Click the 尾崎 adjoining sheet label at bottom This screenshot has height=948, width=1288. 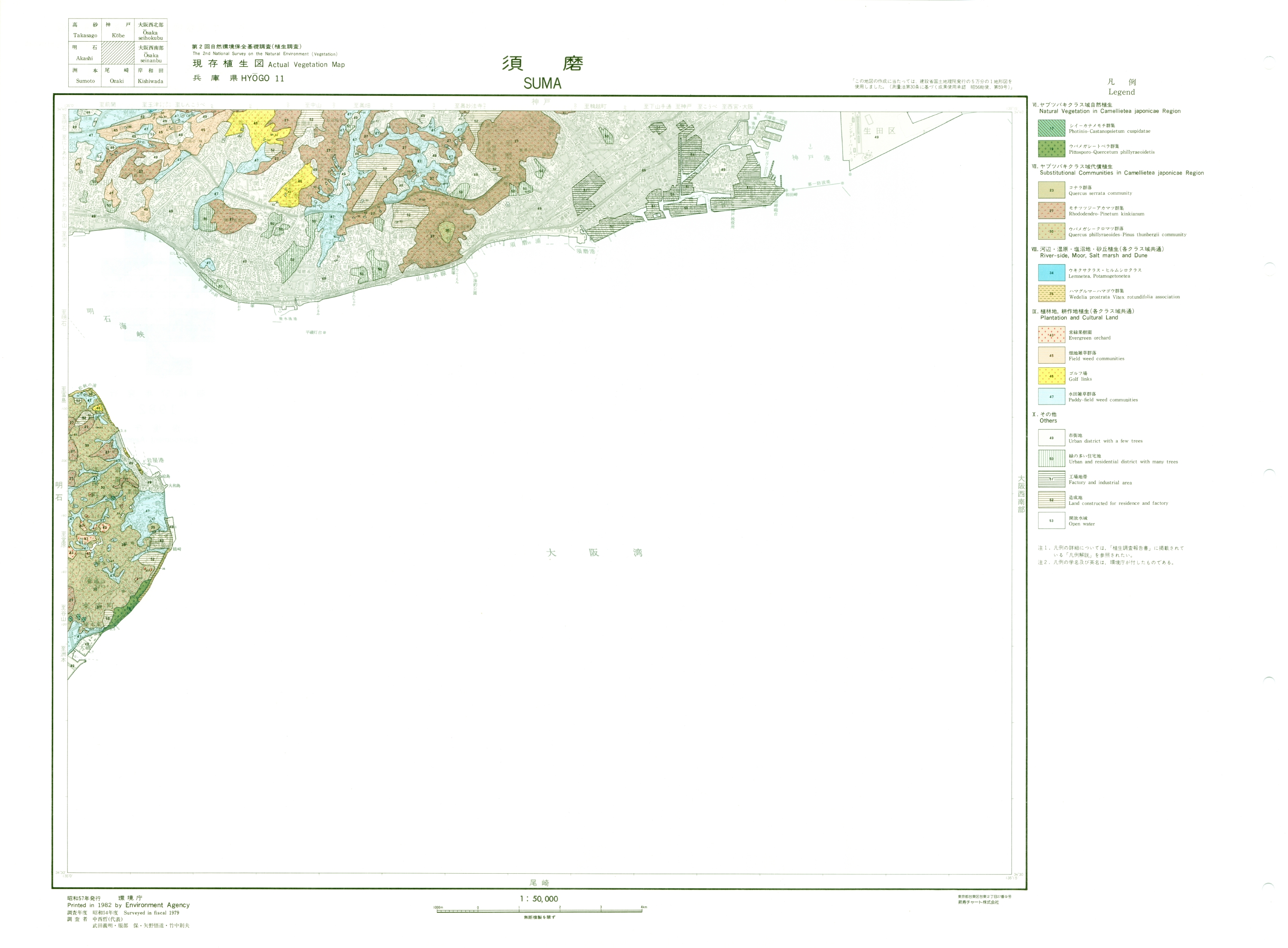click(540, 883)
